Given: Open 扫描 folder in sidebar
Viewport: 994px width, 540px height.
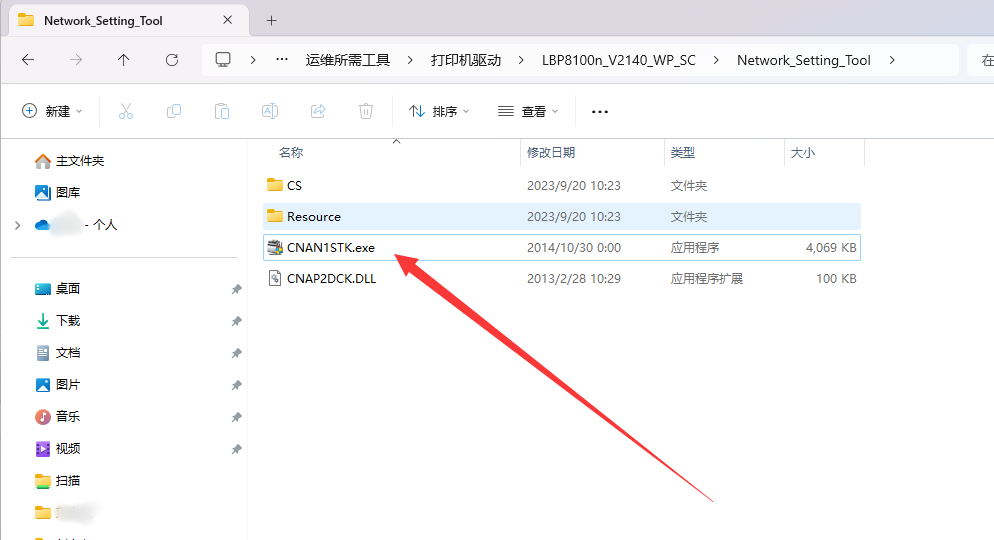Looking at the screenshot, I should [x=57, y=481].
